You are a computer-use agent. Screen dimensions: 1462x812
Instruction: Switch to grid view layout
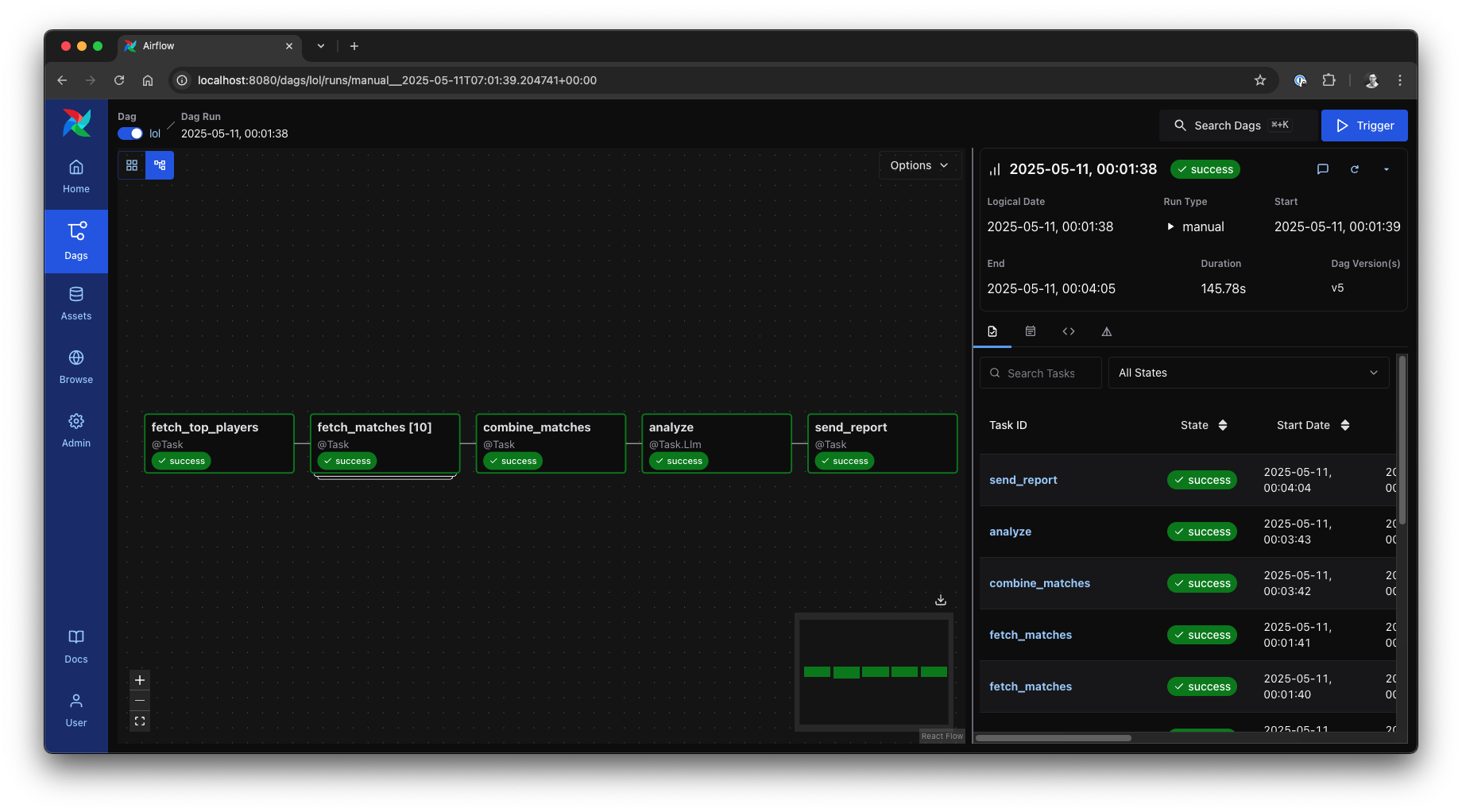(132, 165)
